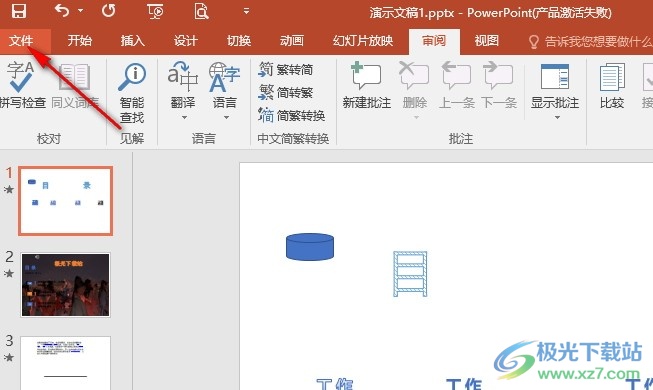Convert text with 繁转简
Viewport: 653px width, 390px height.
tap(286, 69)
